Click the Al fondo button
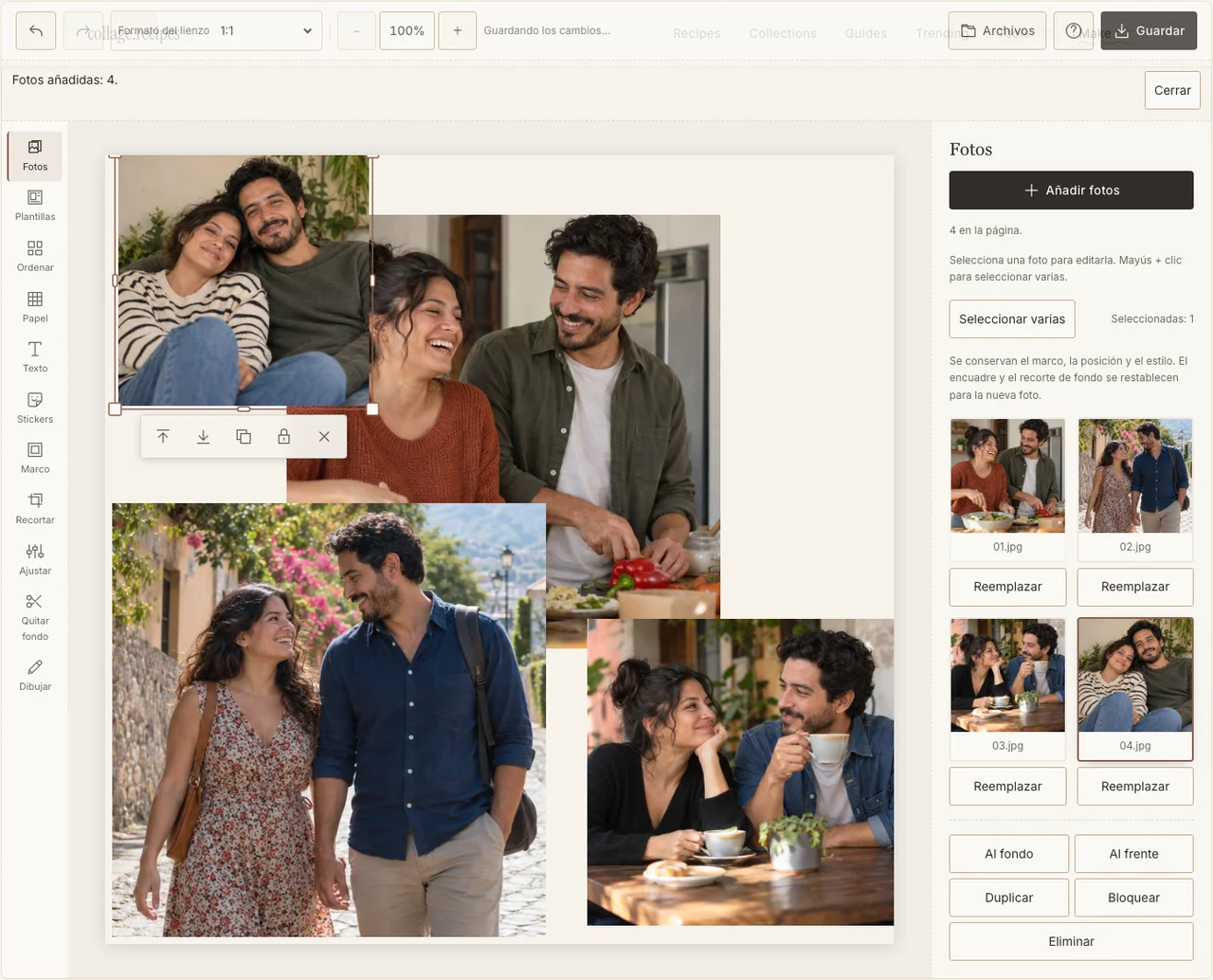 (1009, 854)
